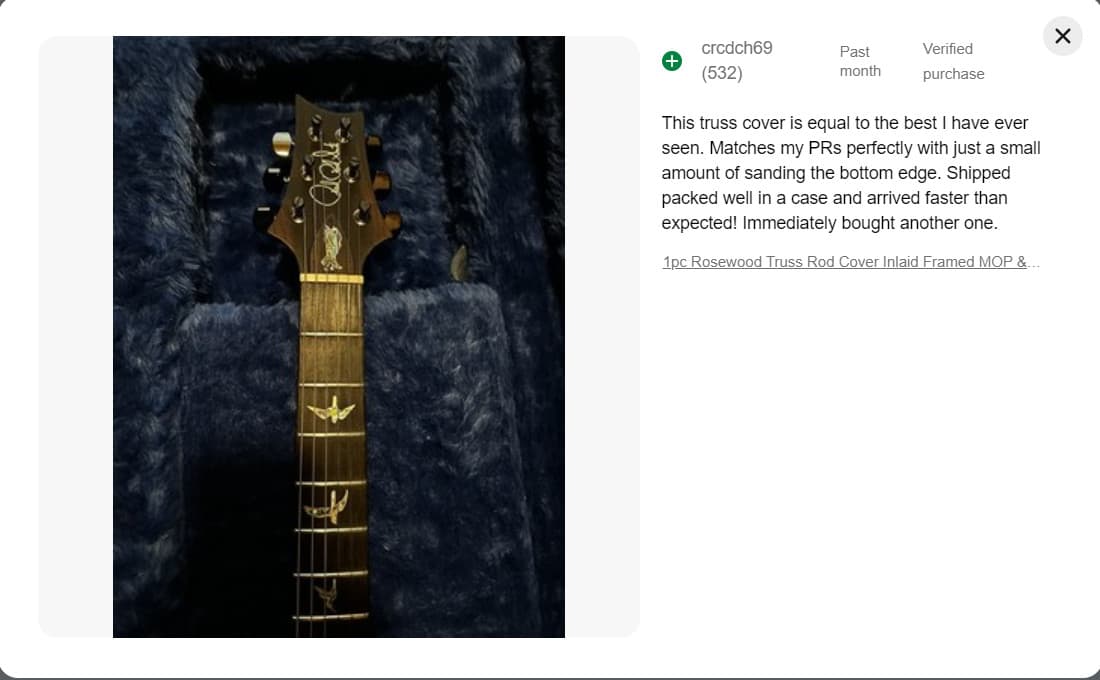Click the bottom bird inlay on fretboard

328,595
